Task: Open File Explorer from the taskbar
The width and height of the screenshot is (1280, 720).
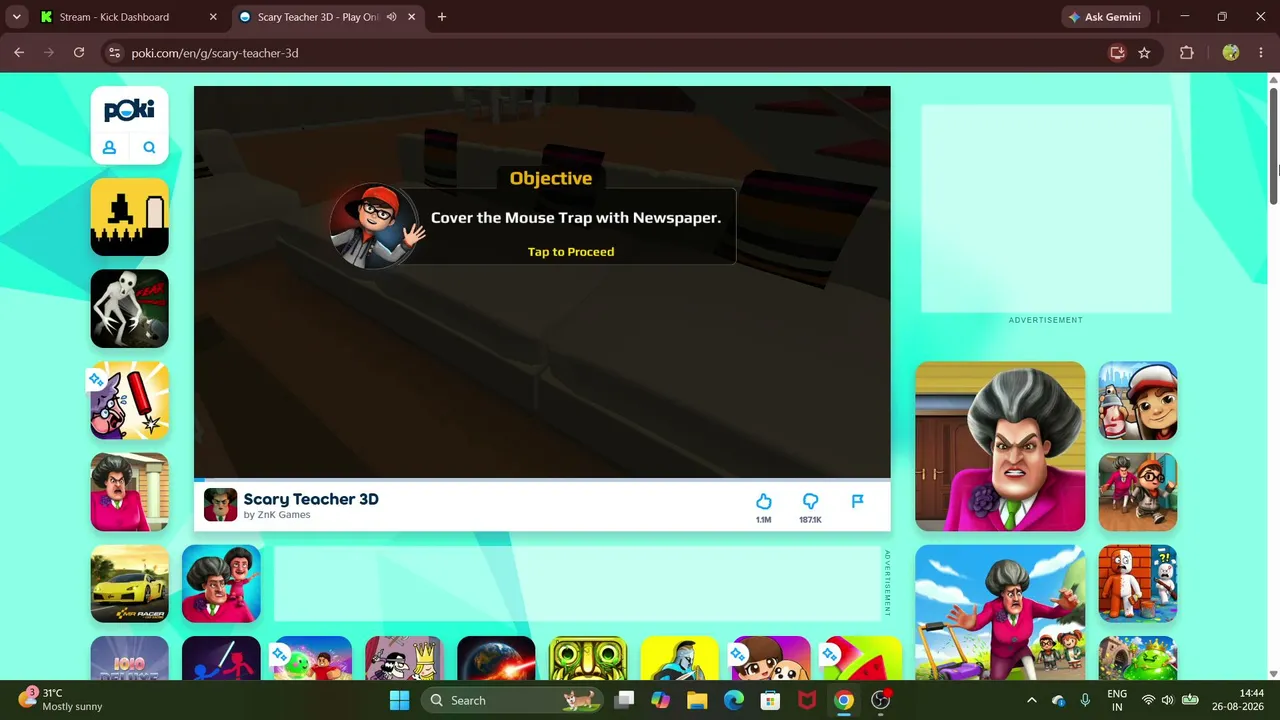Action: (697, 700)
